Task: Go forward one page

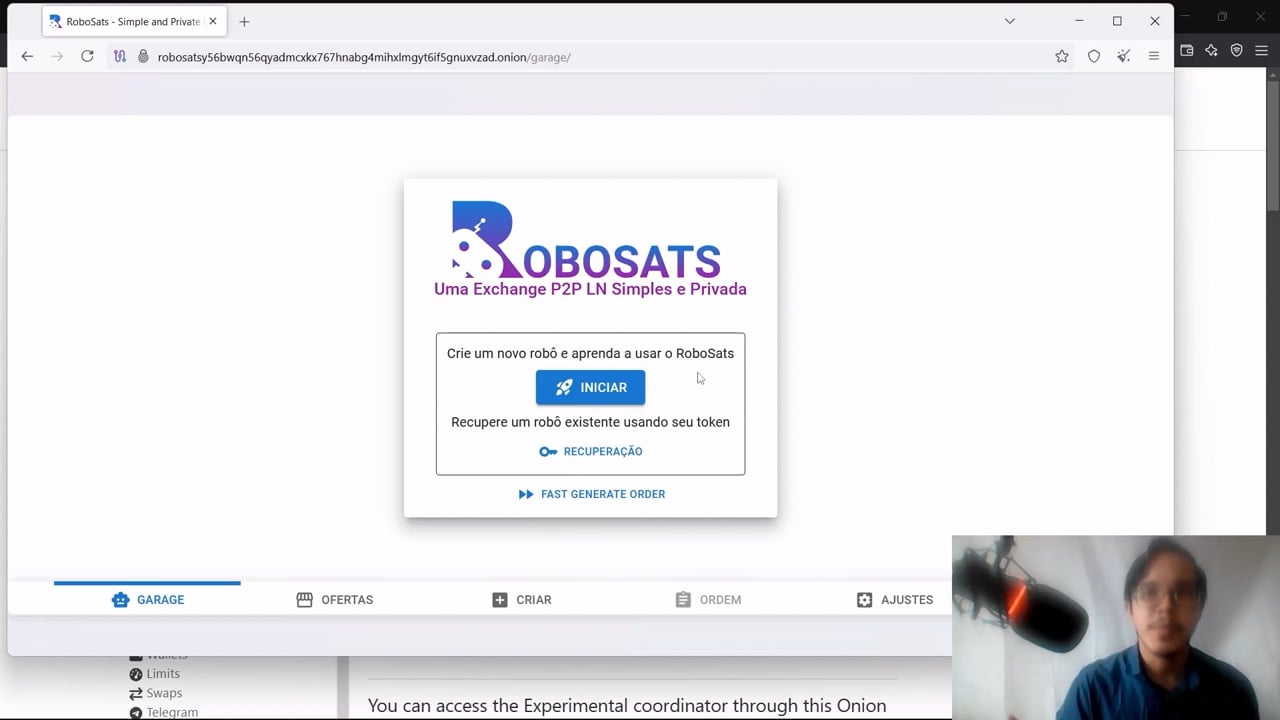Action: click(x=57, y=57)
